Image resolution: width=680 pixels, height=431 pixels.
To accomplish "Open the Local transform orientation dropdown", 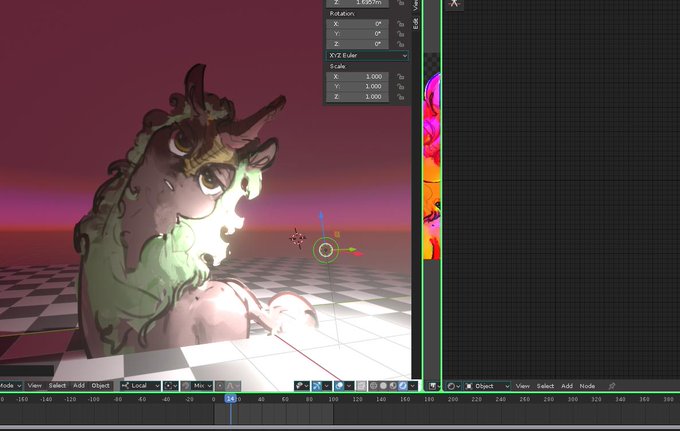I will [x=141, y=385].
